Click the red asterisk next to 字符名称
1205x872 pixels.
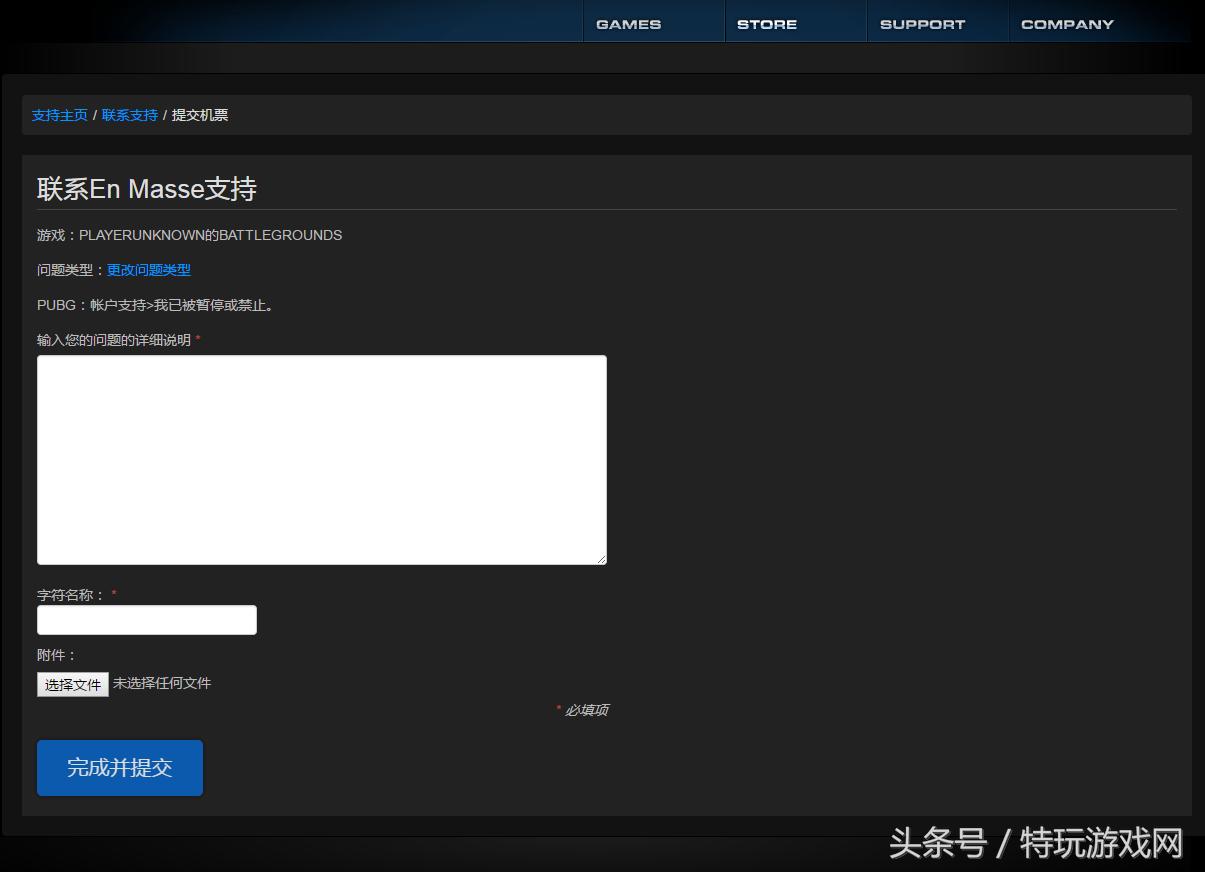116,594
